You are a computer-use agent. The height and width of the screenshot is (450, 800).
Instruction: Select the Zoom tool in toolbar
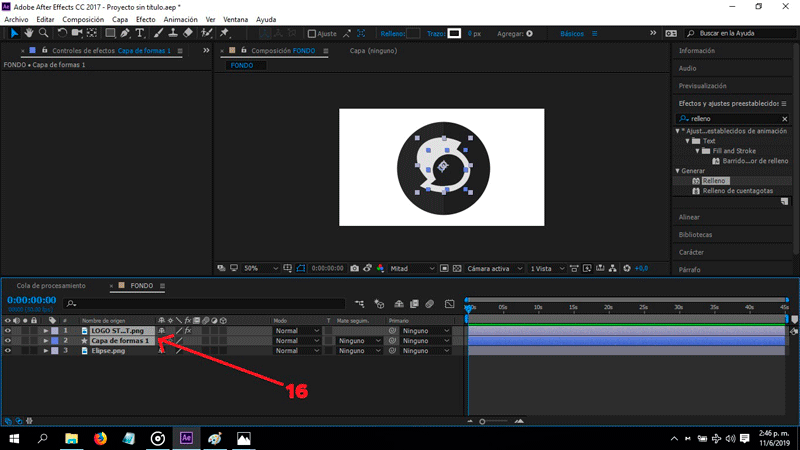pyautogui.click(x=44, y=33)
